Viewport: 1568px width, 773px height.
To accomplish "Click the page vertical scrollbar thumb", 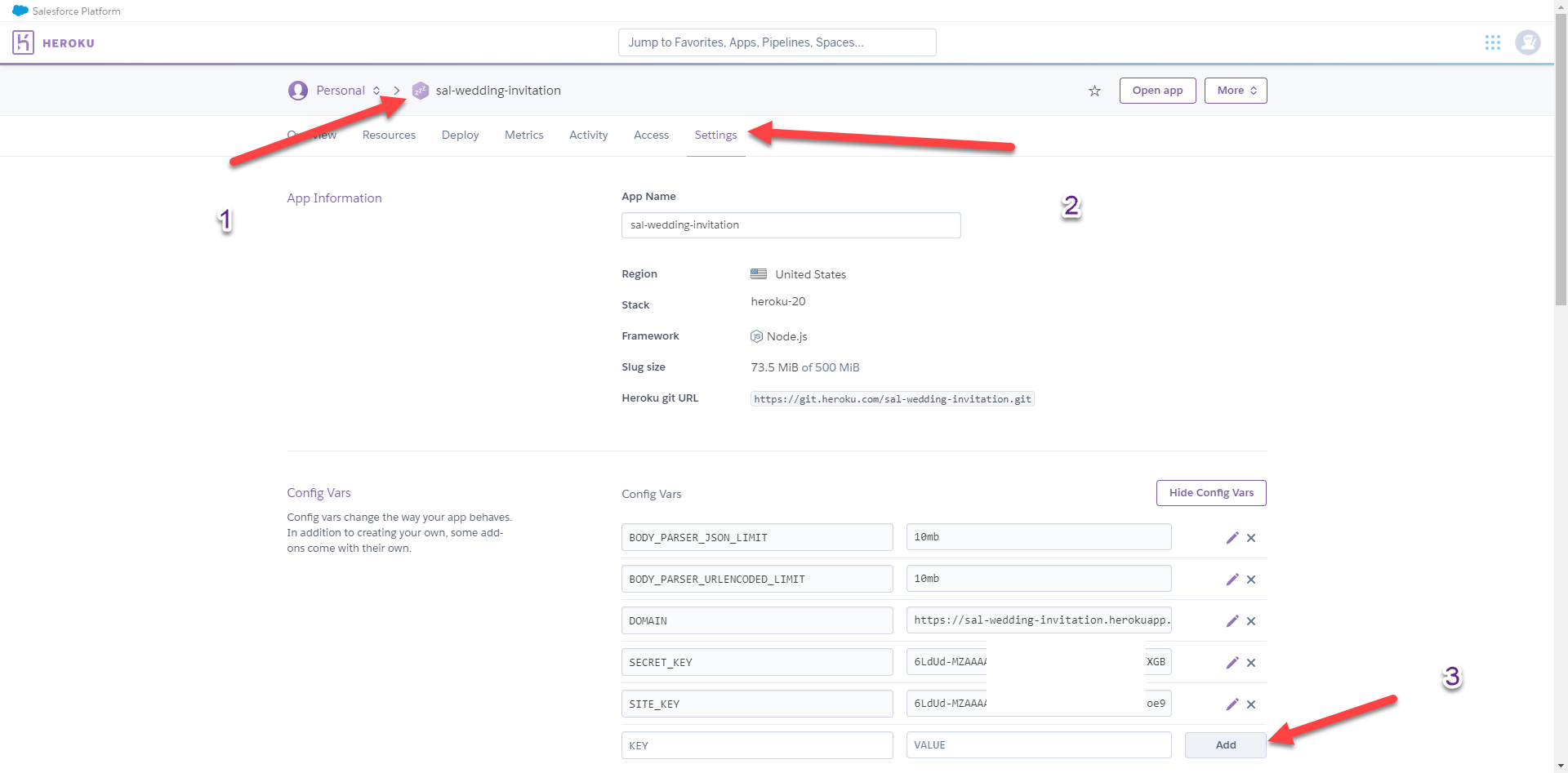I will tap(1561, 160).
